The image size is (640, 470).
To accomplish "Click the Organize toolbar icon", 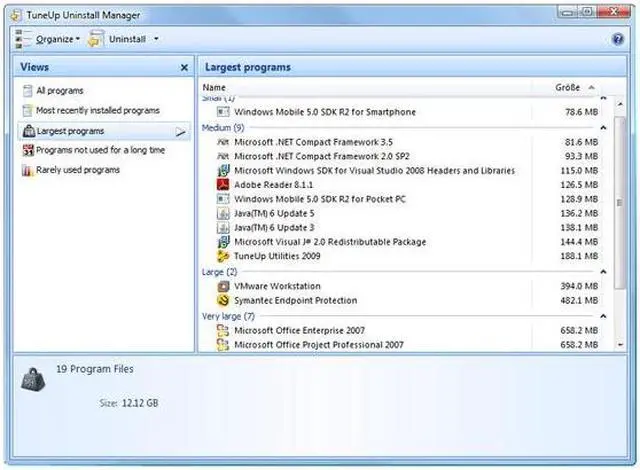I will [23, 39].
